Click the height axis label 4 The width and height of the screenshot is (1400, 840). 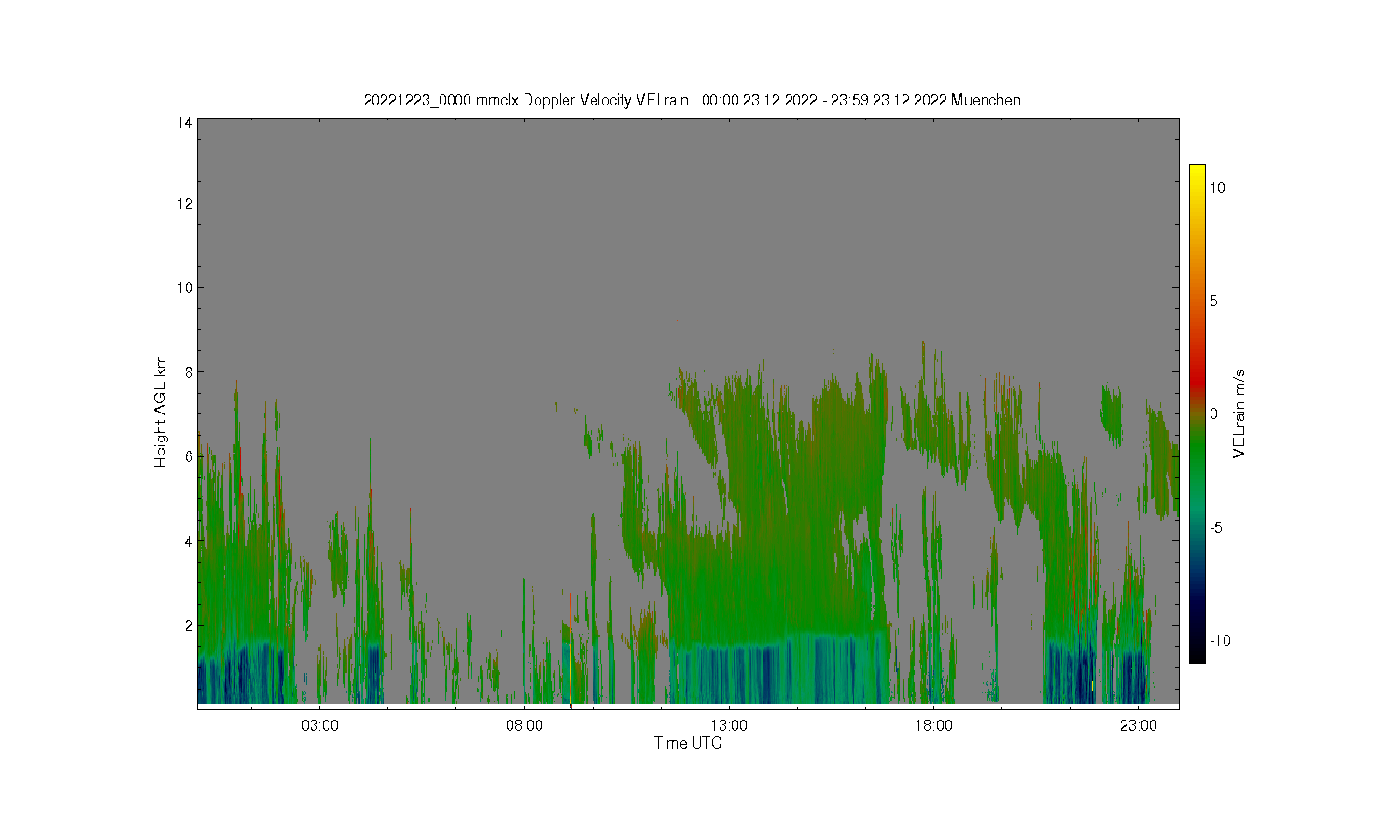tap(189, 540)
